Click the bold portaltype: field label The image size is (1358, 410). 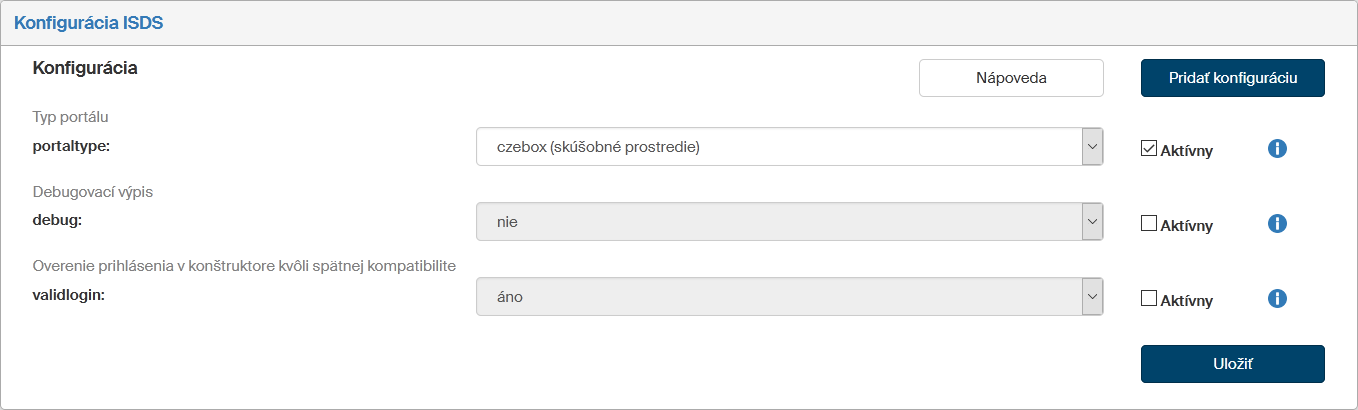(x=71, y=146)
